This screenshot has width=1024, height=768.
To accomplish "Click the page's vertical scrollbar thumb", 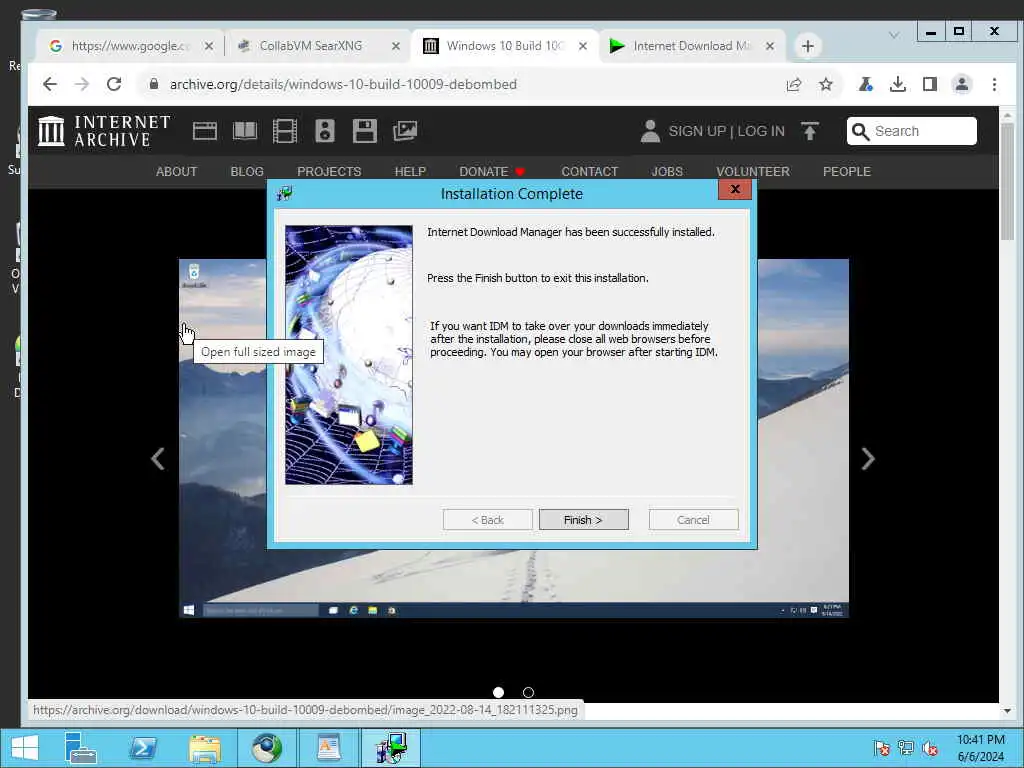I will [1007, 181].
